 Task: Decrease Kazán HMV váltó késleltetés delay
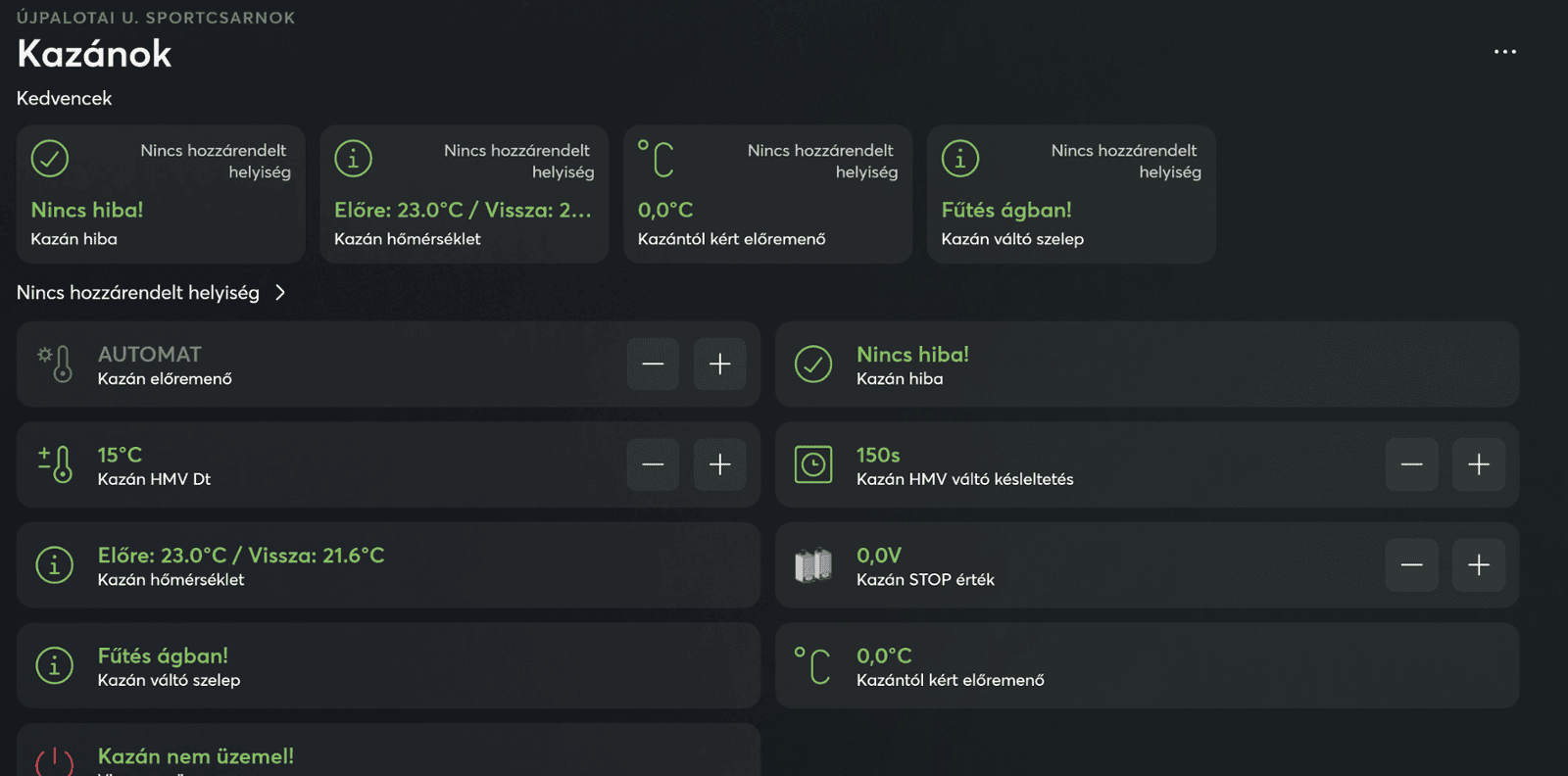click(1412, 464)
